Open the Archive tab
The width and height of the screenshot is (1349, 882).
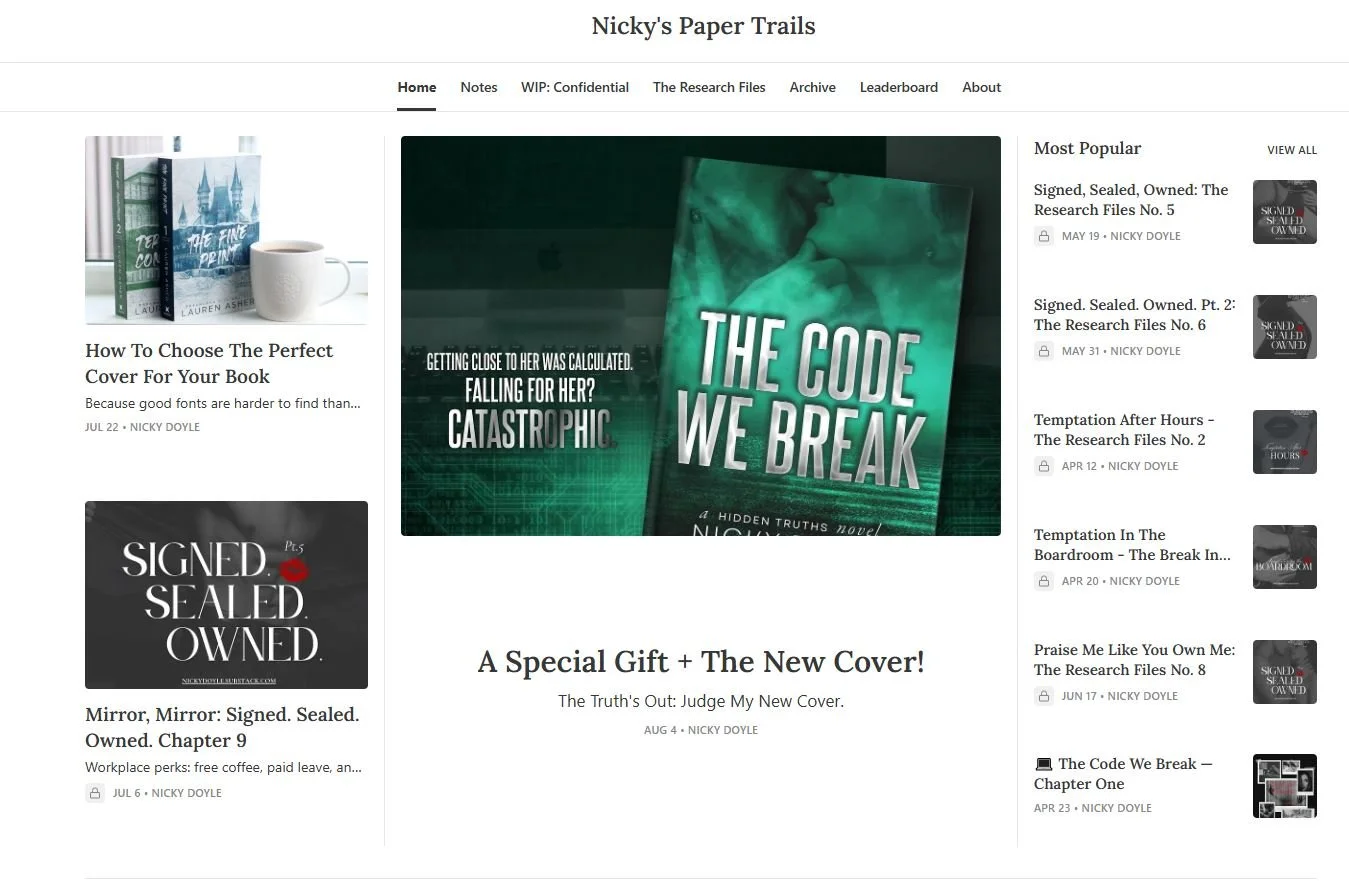pos(812,87)
